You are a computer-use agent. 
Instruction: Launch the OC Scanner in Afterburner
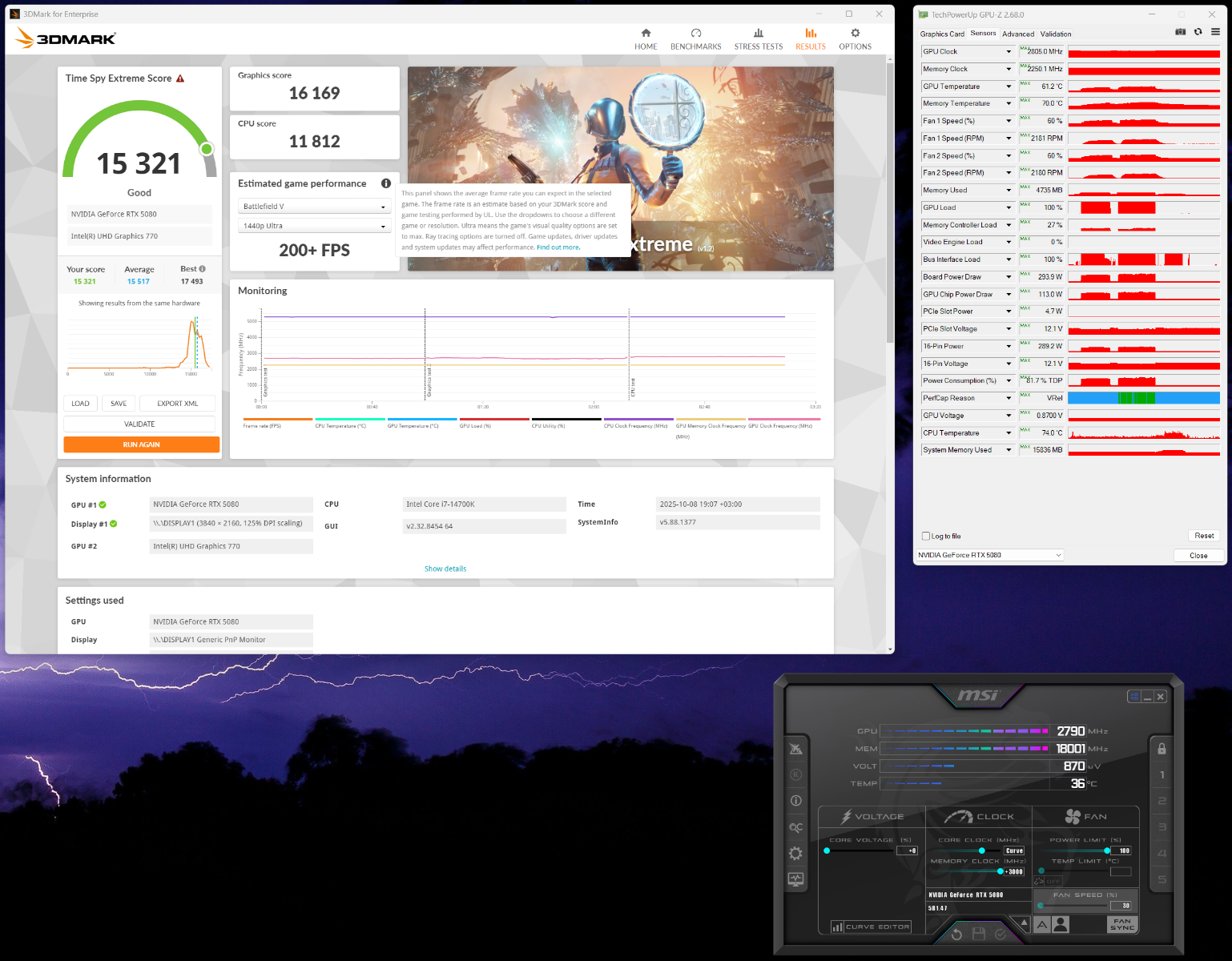point(795,827)
